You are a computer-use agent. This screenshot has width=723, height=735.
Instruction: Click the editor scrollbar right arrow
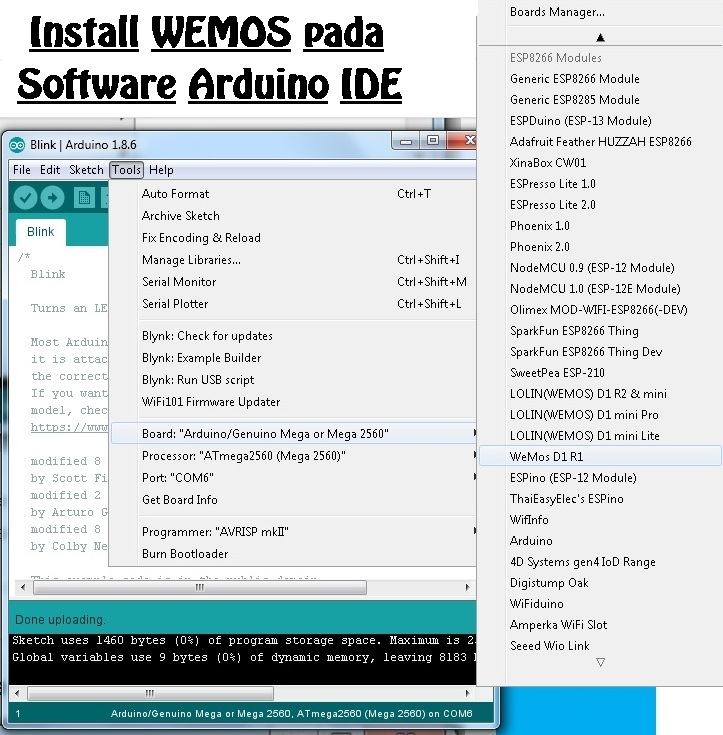[467, 587]
